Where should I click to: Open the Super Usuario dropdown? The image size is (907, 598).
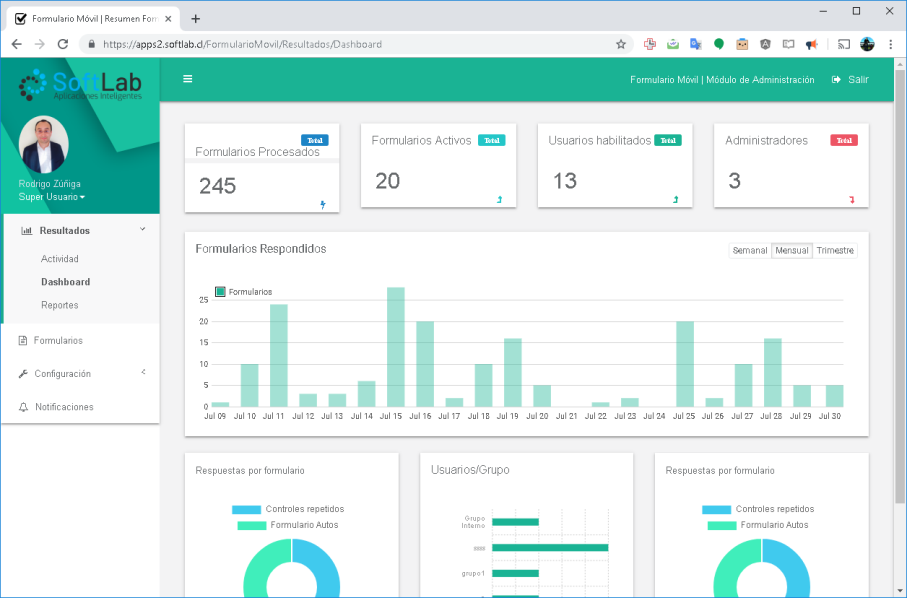(51, 197)
